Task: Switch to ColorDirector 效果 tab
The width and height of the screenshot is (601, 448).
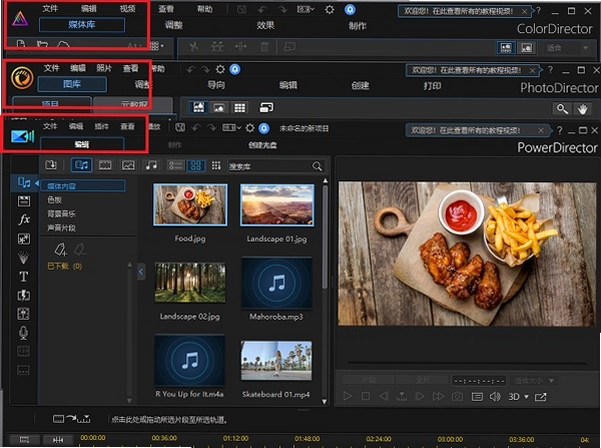Action: click(x=265, y=25)
